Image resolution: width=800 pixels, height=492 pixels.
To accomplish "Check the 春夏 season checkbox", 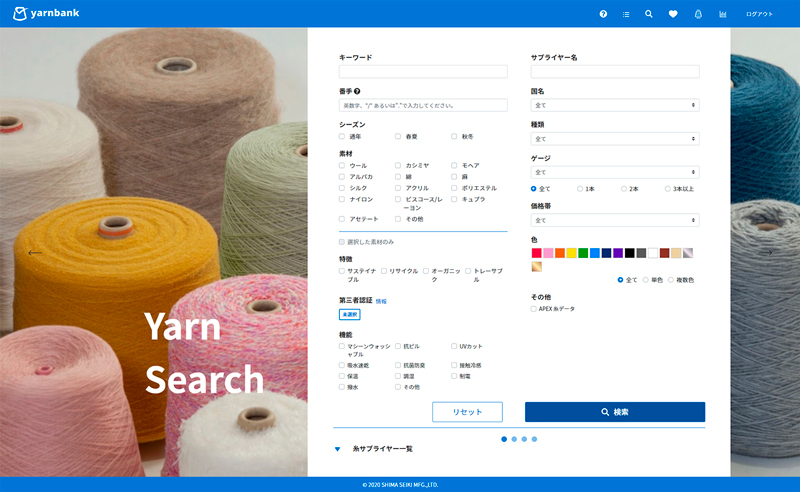I will (398, 136).
